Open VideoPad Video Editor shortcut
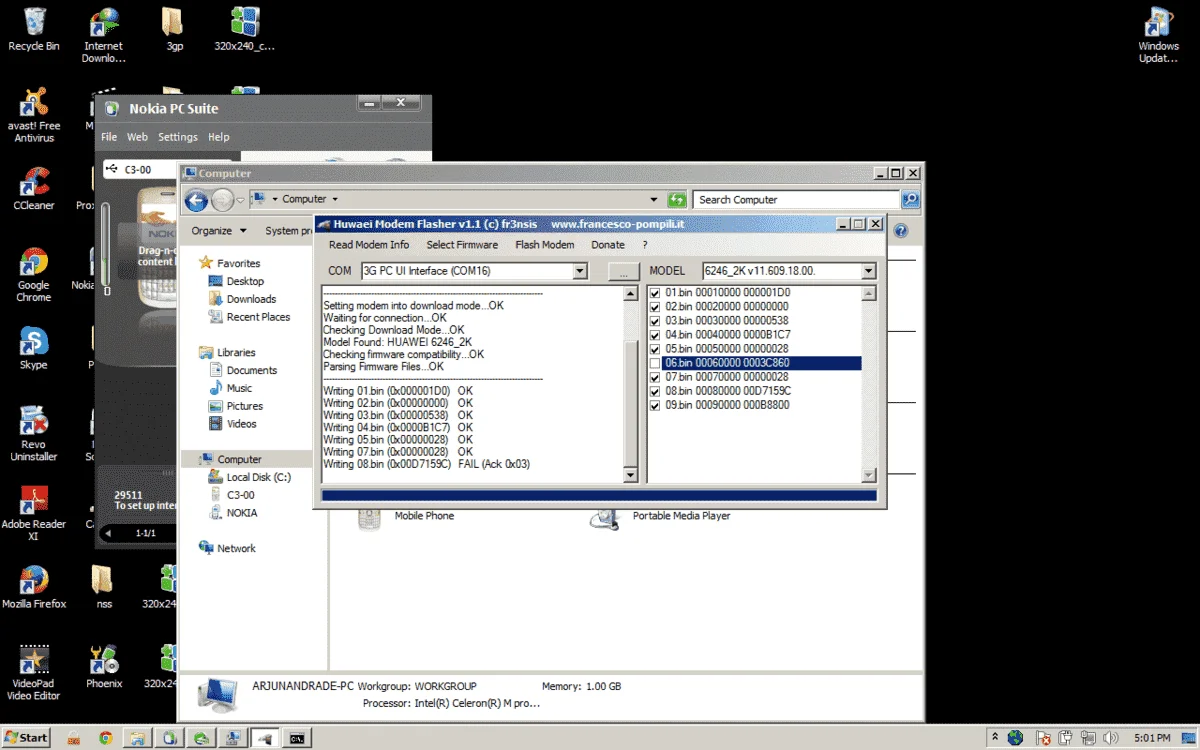Screen dimensions: 1200x750 (x=34, y=672)
